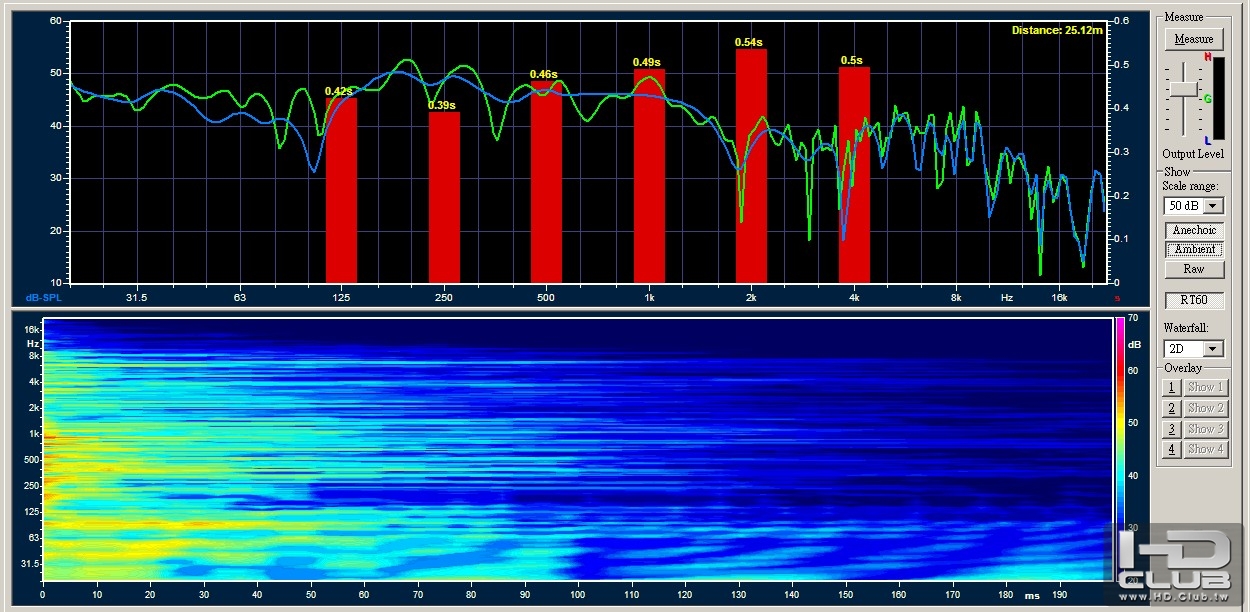Click the 2D waterfall value field
The width and height of the screenshot is (1250, 612).
[x=1183, y=348]
